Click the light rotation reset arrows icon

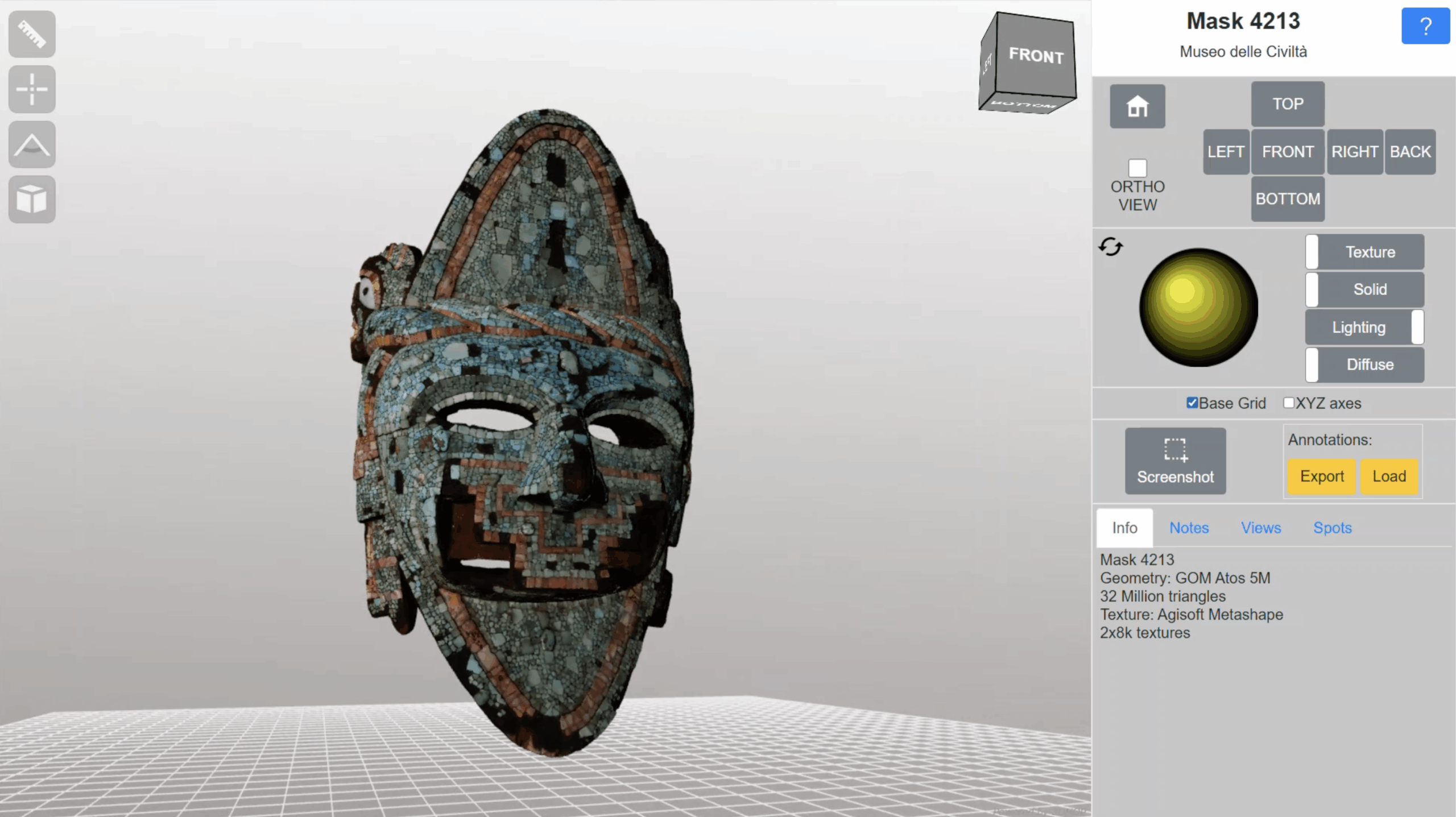1111,247
